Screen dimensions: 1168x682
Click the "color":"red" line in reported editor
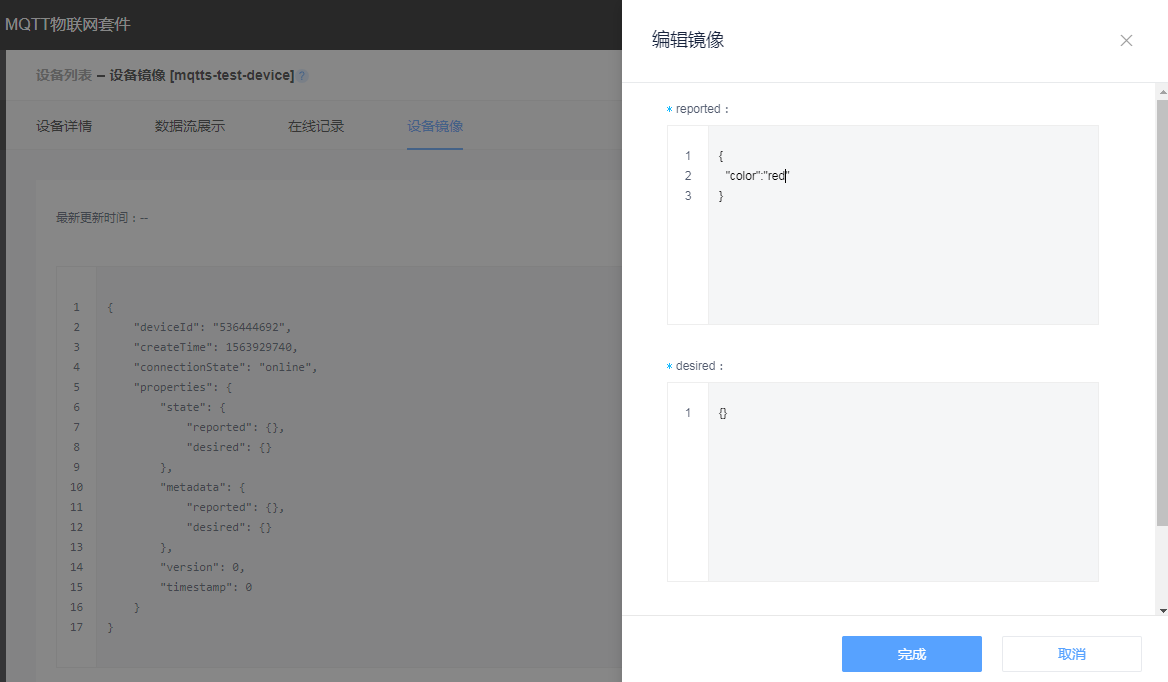[x=757, y=176]
